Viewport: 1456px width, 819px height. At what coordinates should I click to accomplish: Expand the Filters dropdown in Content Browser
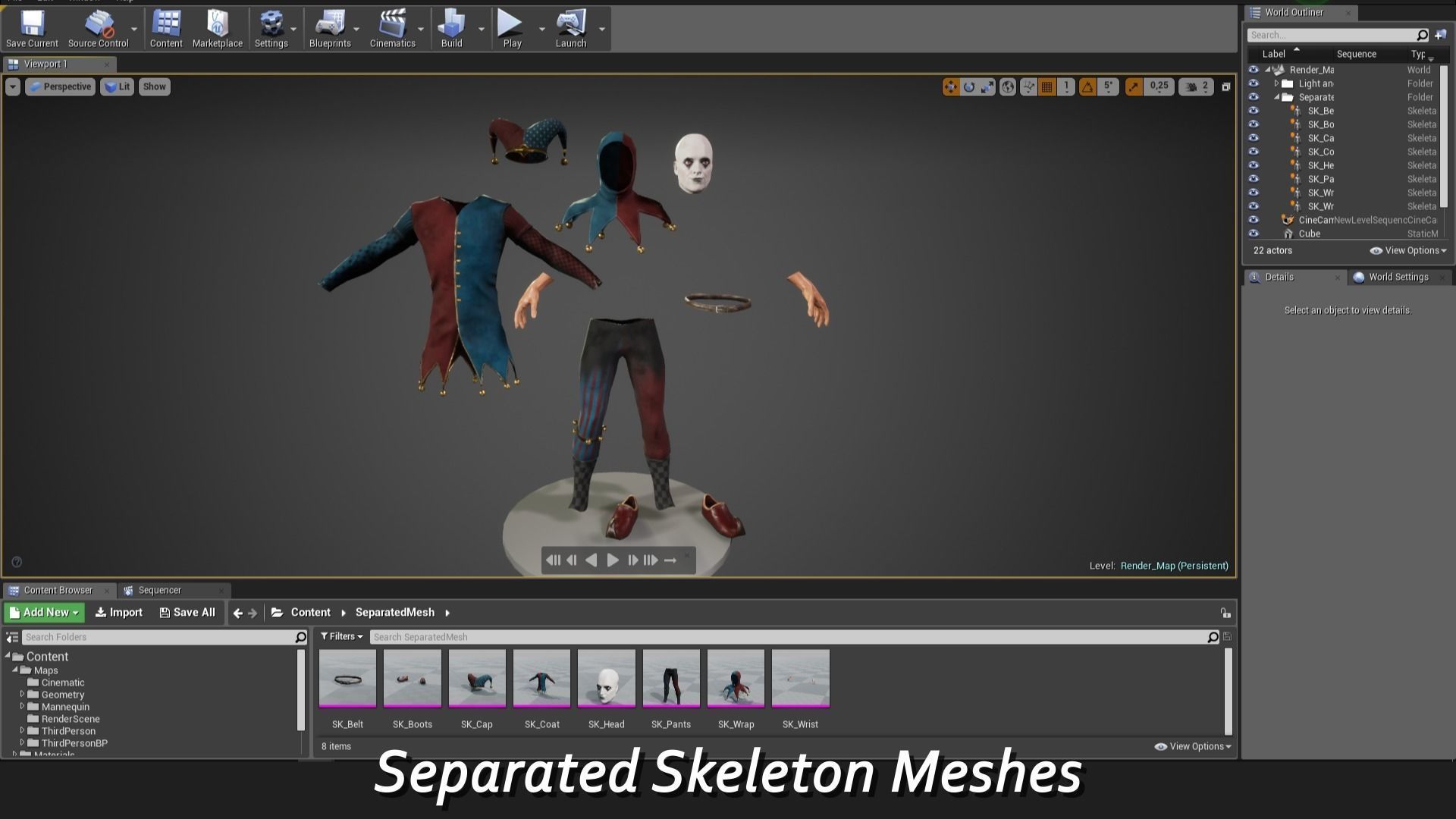pos(342,636)
